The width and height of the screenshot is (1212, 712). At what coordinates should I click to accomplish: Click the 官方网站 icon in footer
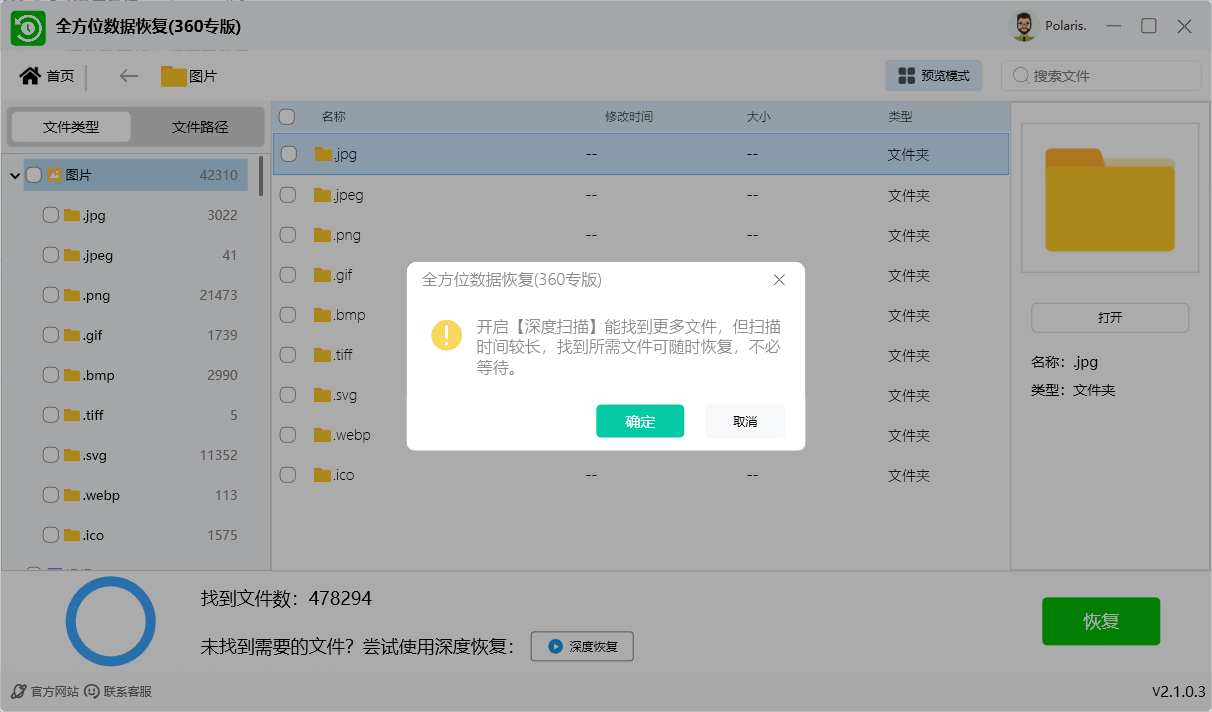(18, 691)
